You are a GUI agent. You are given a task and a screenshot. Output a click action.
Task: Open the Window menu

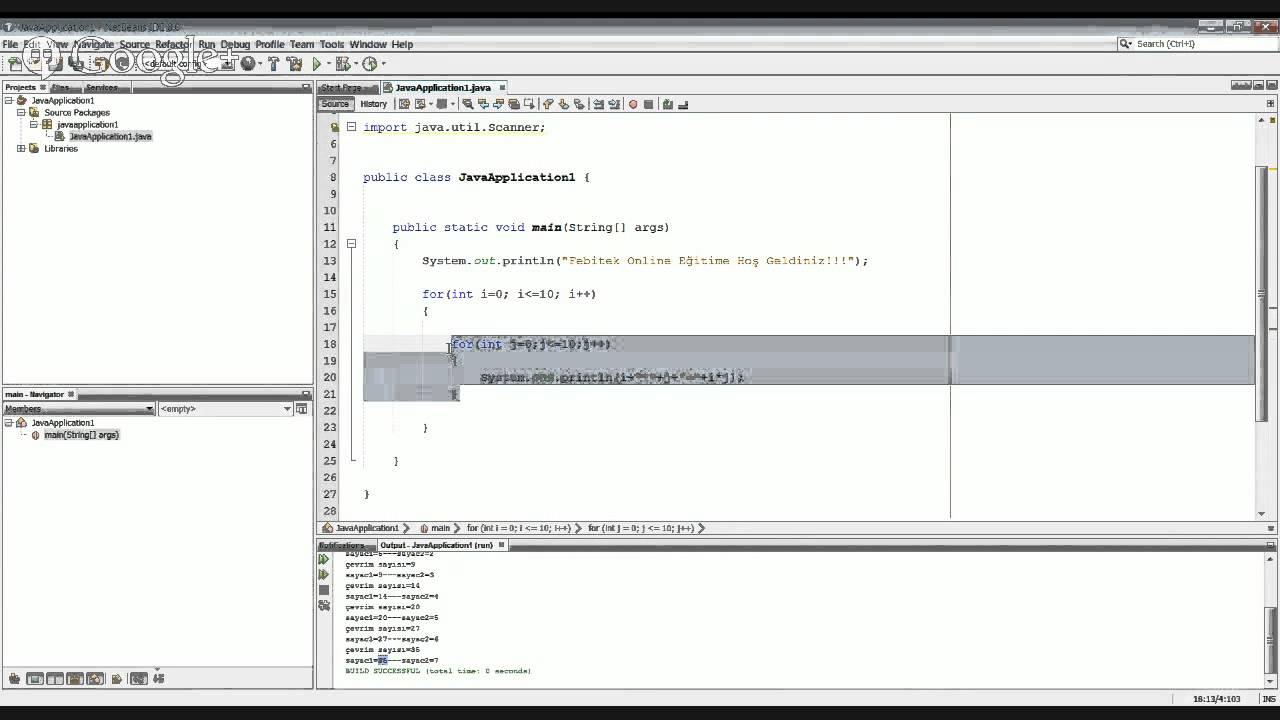(368, 44)
